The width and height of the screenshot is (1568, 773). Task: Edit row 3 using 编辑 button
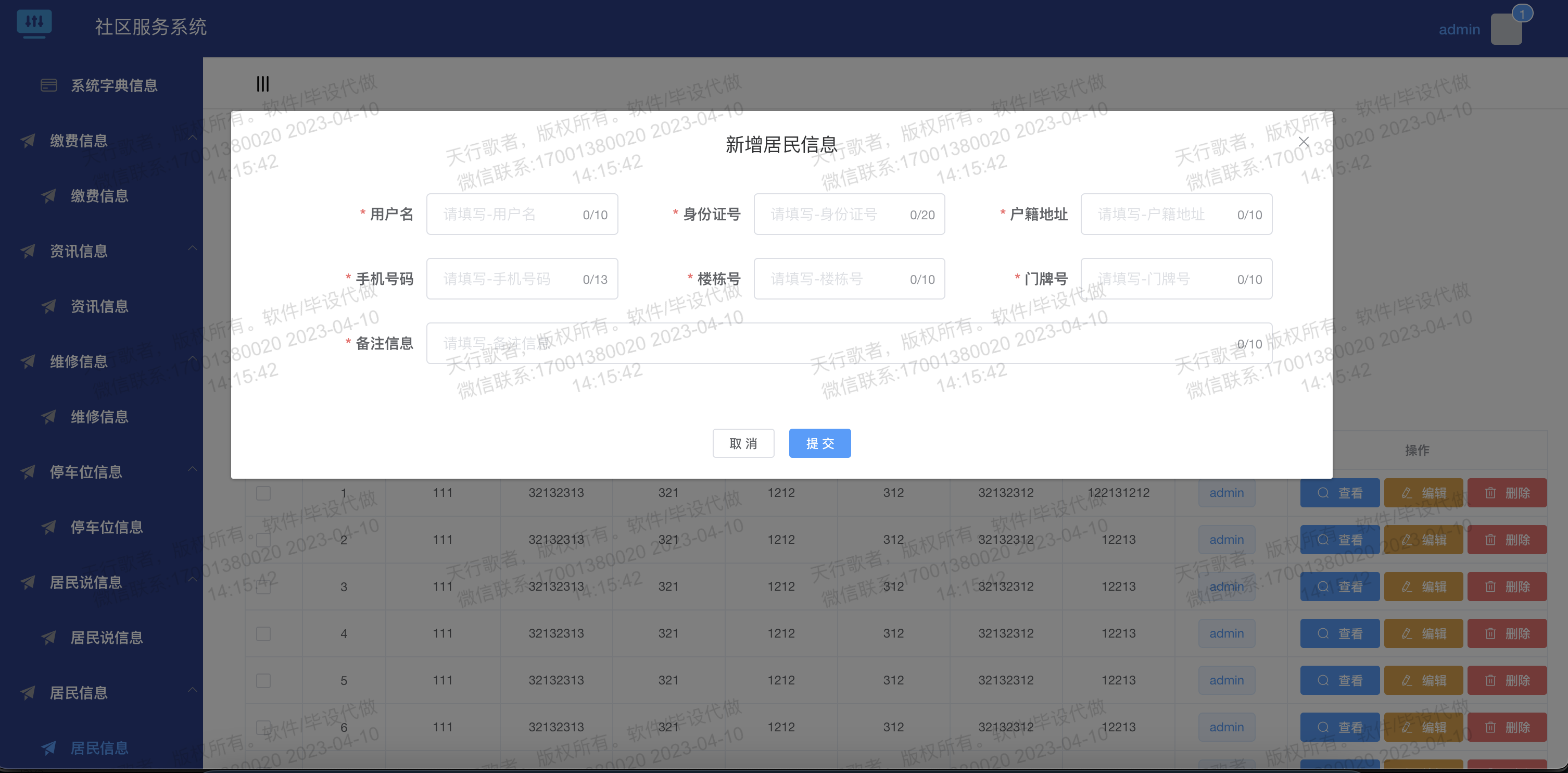coord(1423,587)
